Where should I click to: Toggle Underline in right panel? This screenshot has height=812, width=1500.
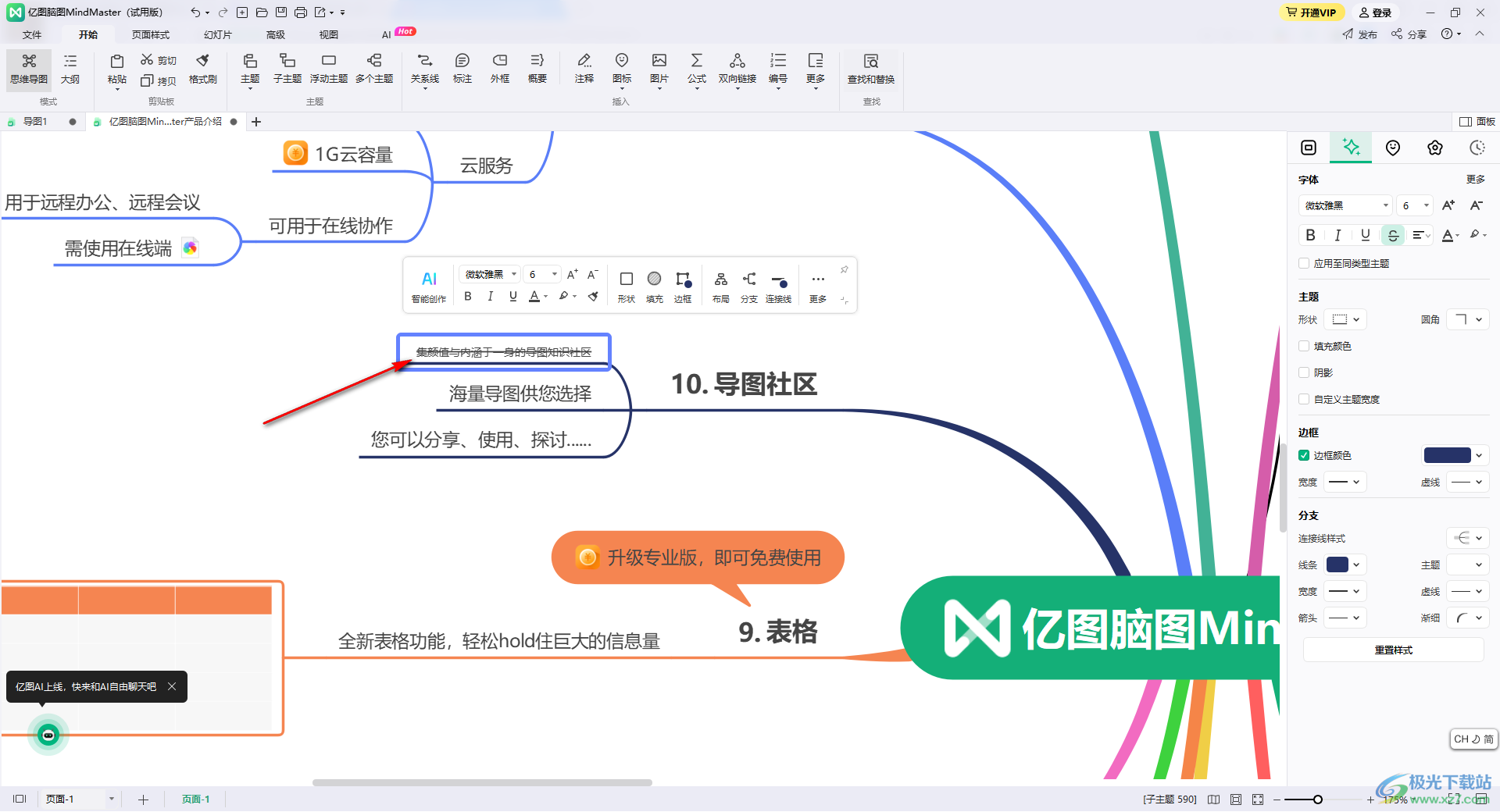coord(1365,235)
